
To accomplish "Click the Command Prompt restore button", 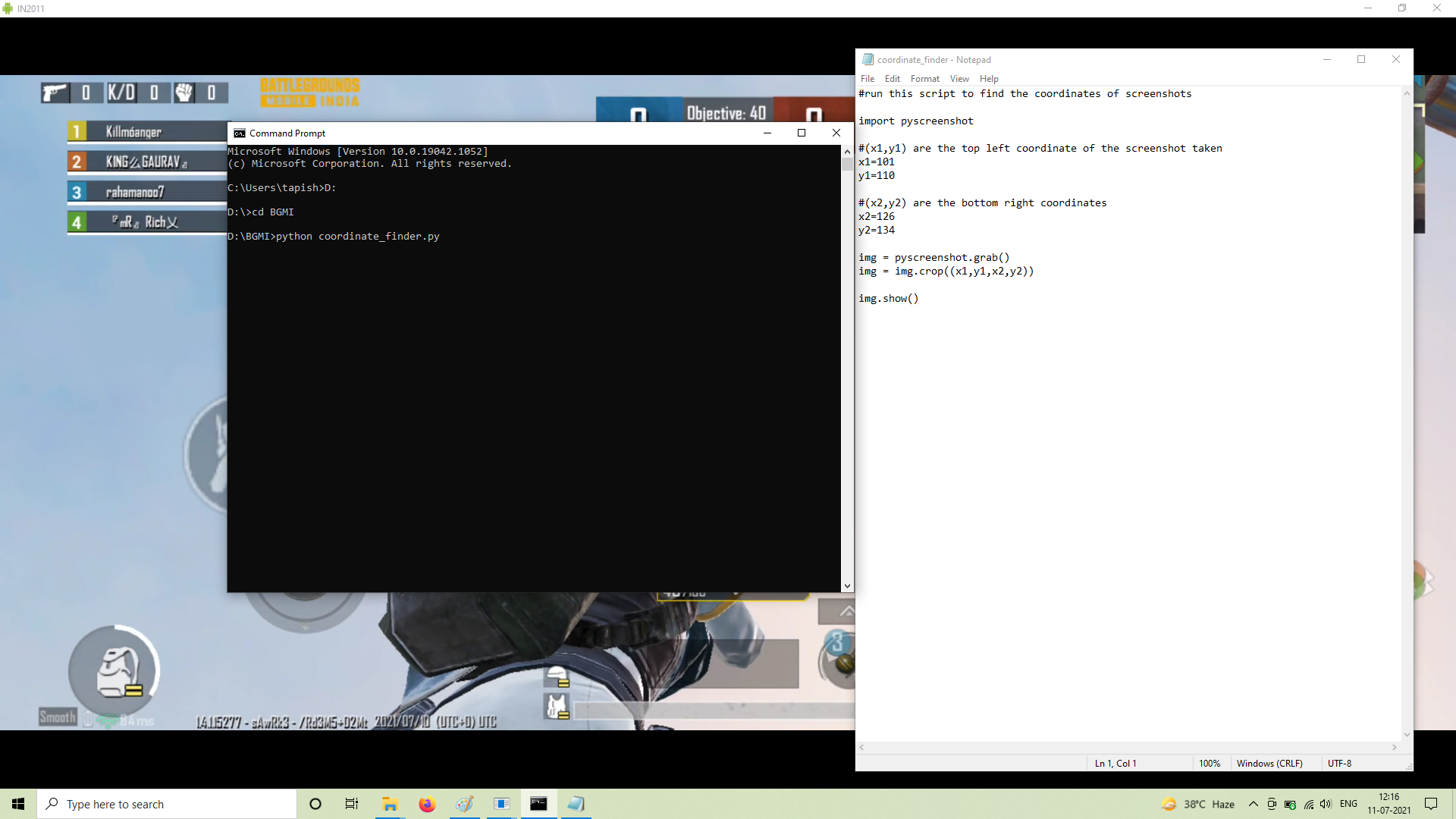I will pyautogui.click(x=800, y=132).
